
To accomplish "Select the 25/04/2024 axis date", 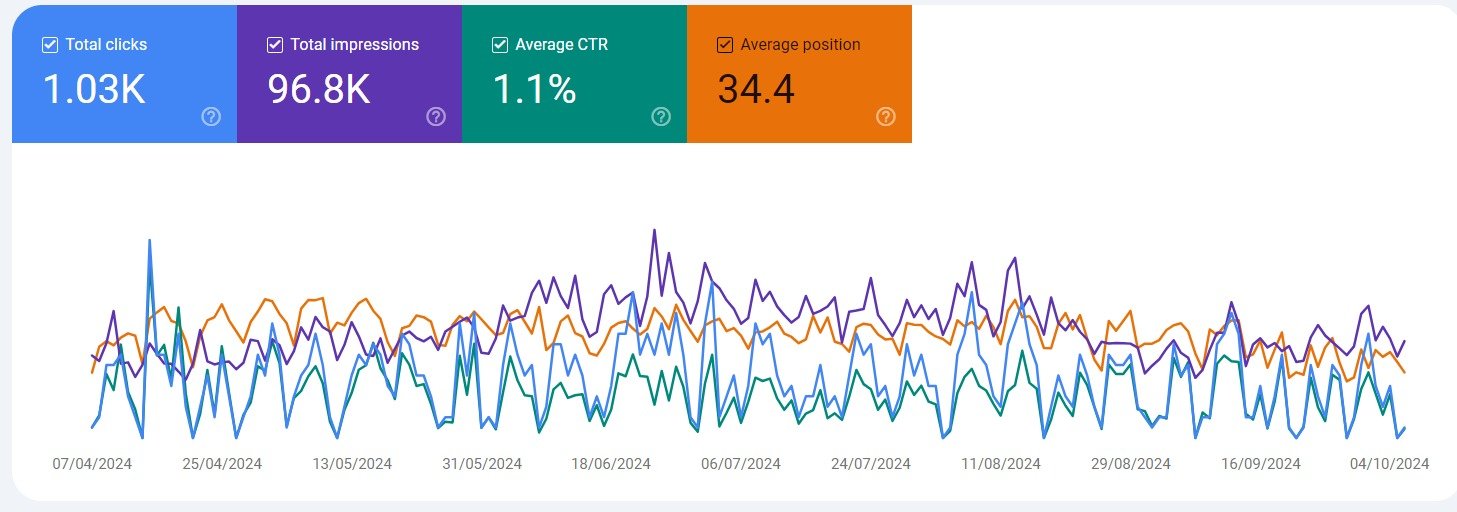I will [222, 464].
